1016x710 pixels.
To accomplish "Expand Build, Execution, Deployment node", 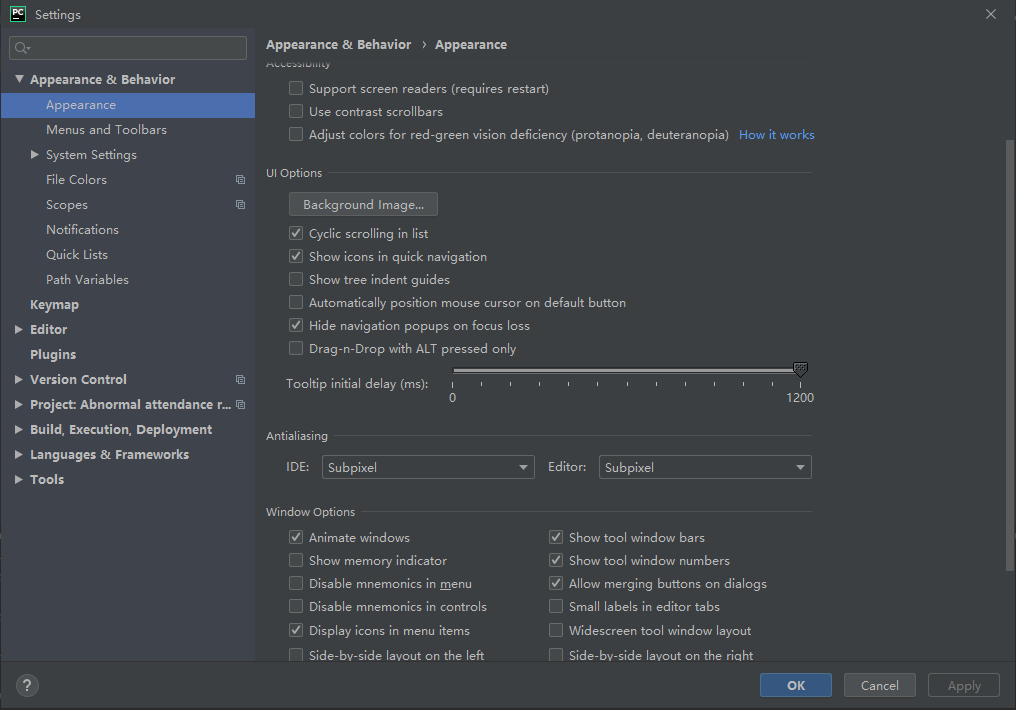I will 19,429.
